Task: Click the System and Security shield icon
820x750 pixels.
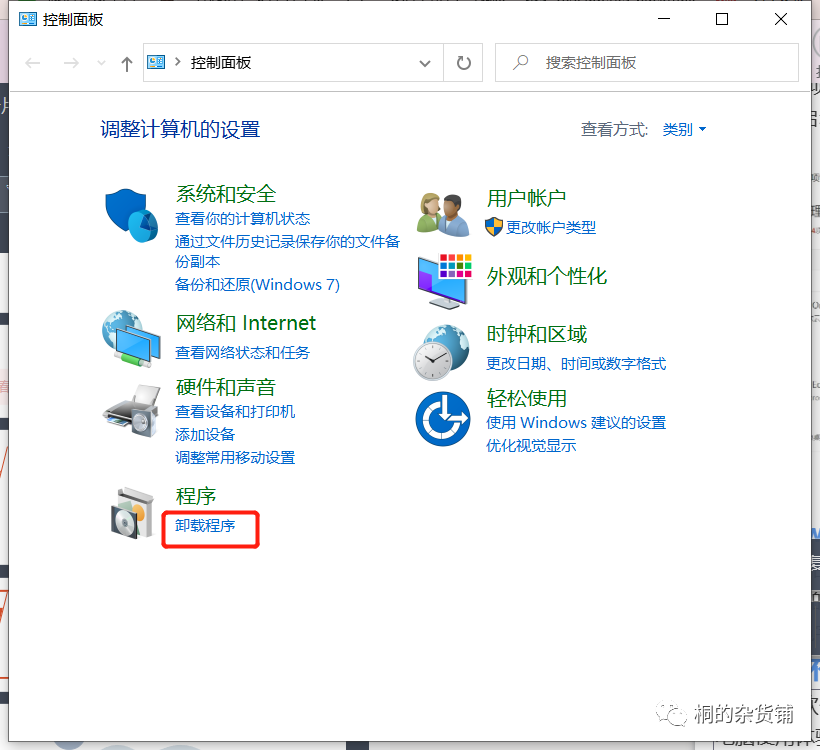Action: 132,214
